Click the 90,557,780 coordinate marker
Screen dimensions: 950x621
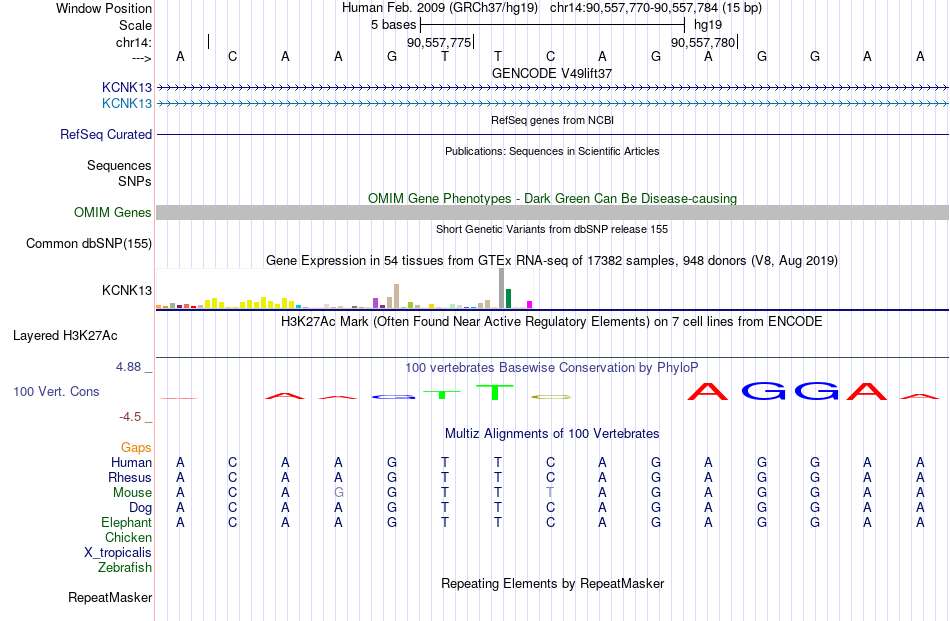coord(703,42)
